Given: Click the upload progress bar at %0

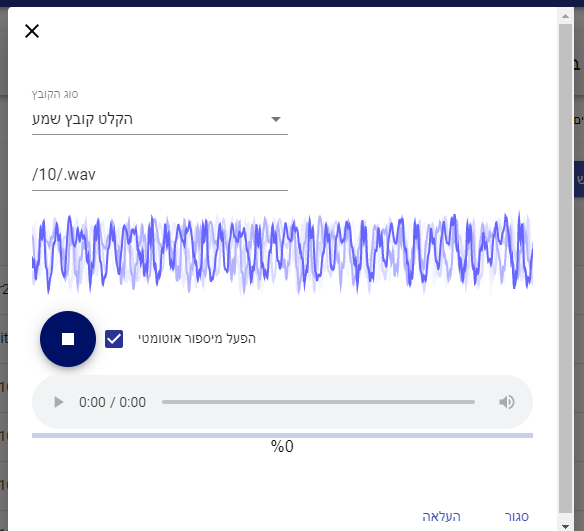Looking at the screenshot, I should (x=282, y=435).
